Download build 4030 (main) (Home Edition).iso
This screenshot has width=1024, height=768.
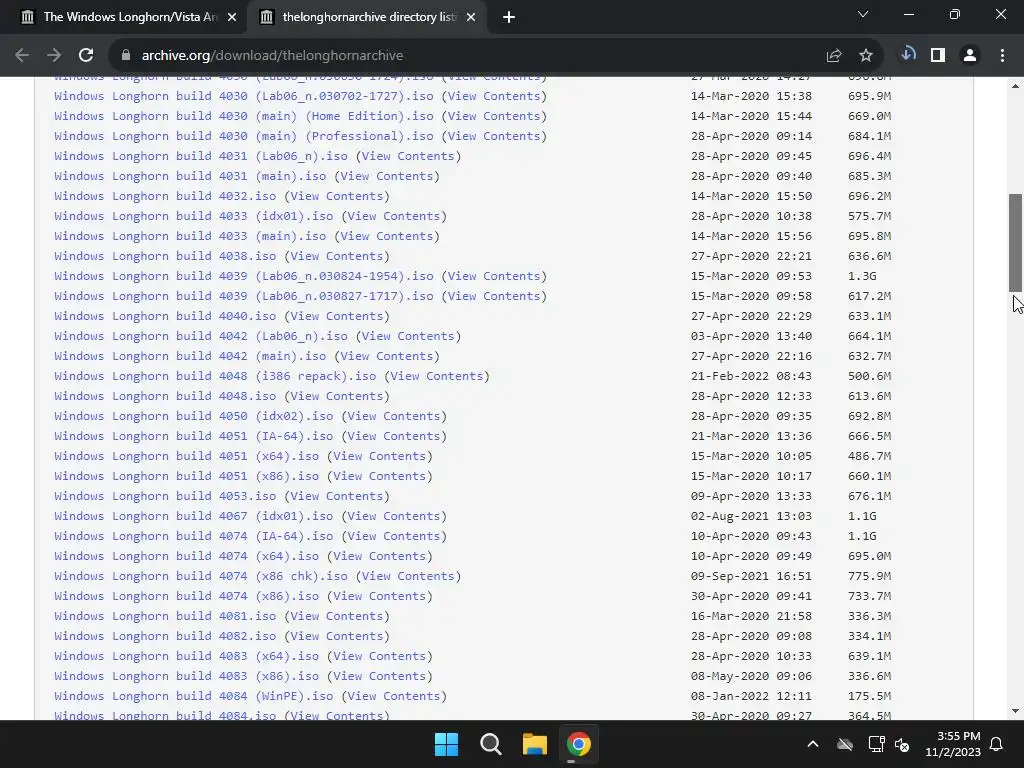pyautogui.click(x=244, y=116)
